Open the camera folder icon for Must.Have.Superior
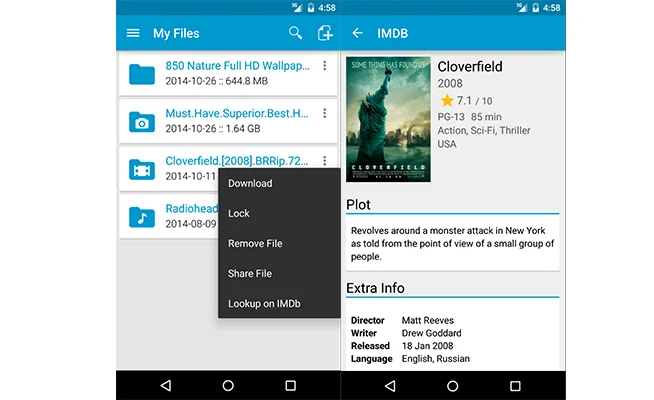The height and width of the screenshot is (400, 654). [x=142, y=122]
